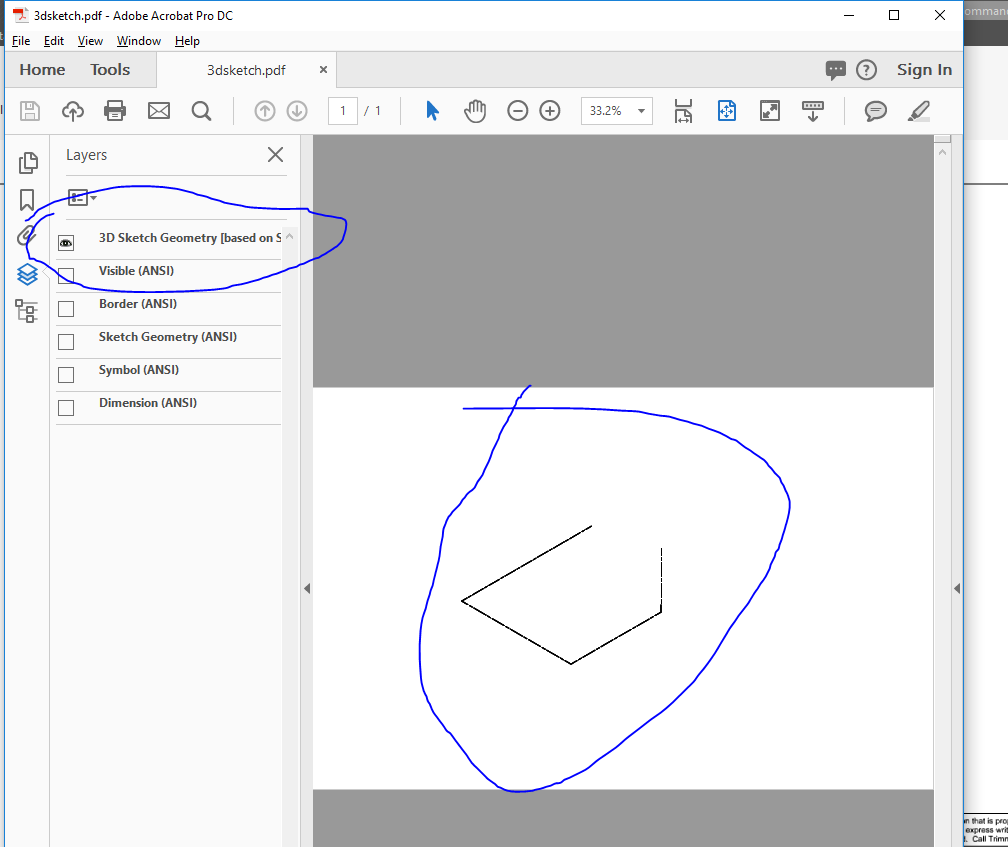Viewport: 1008px width, 847px height.
Task: Click the current page number field
Action: click(343, 111)
